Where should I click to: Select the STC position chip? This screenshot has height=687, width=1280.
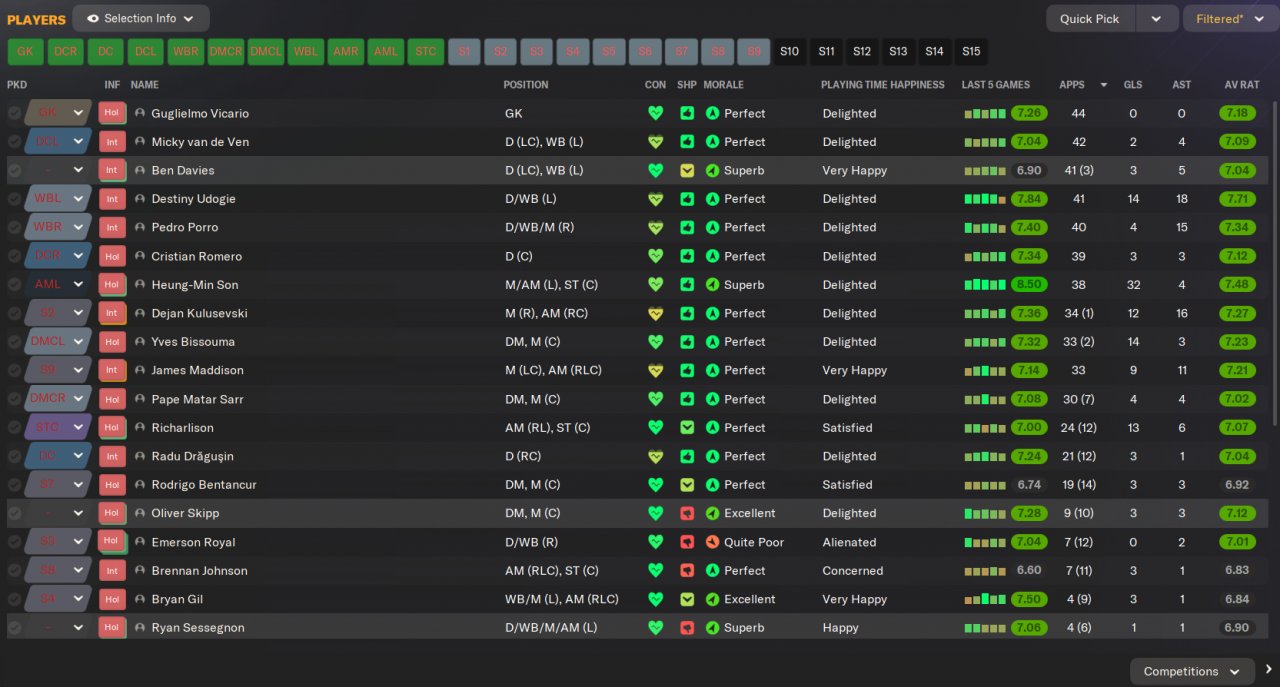pyautogui.click(x=426, y=51)
